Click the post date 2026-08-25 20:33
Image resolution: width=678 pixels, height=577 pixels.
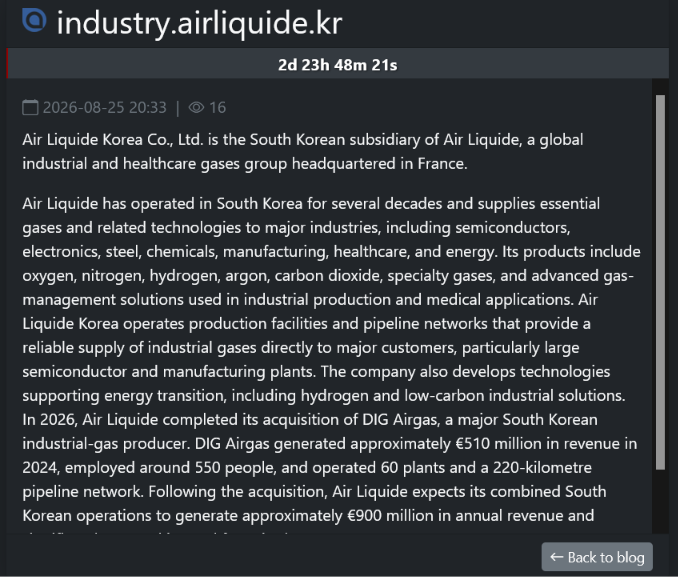point(105,107)
